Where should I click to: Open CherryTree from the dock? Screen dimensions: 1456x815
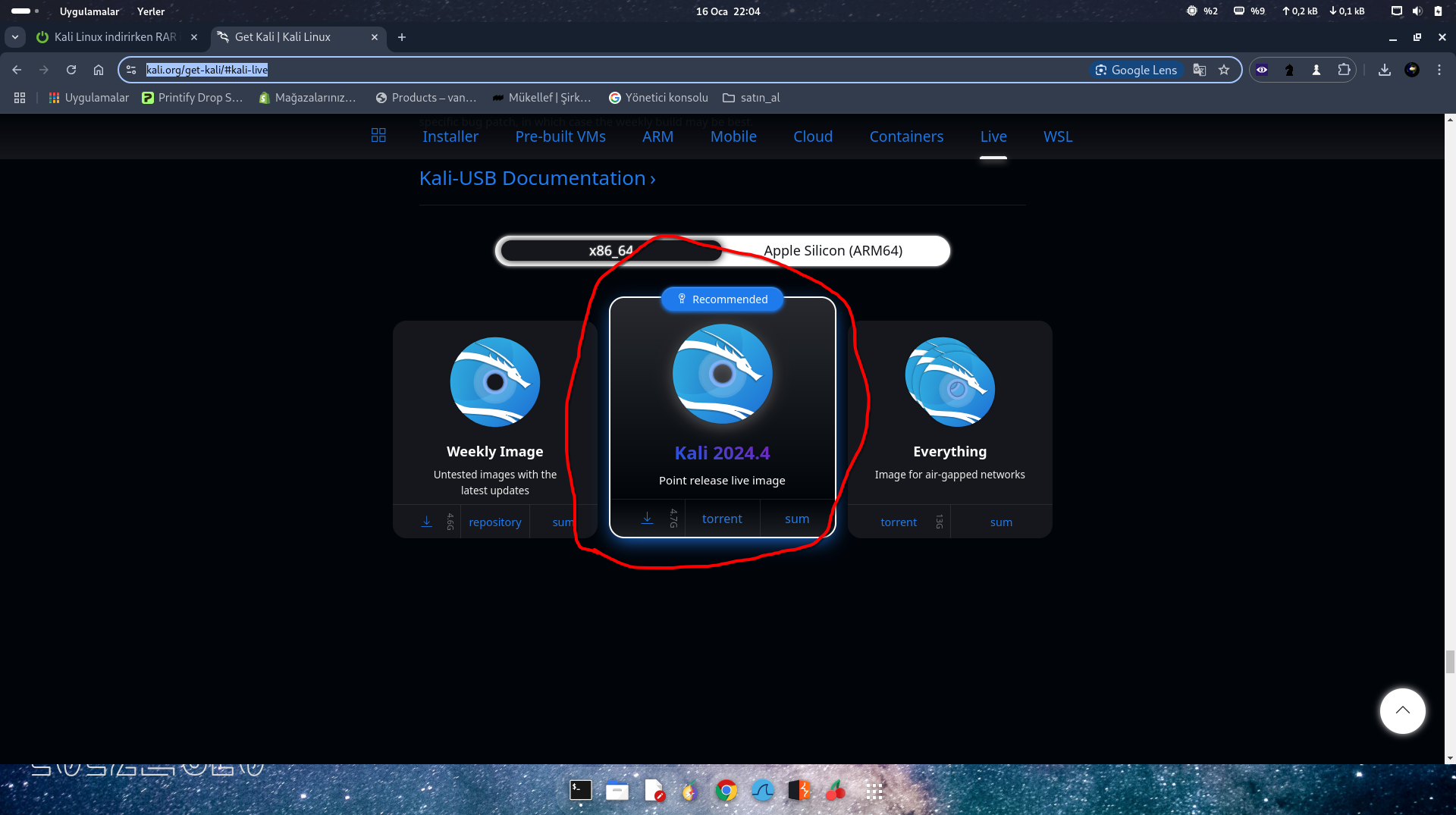pyautogui.click(x=836, y=791)
